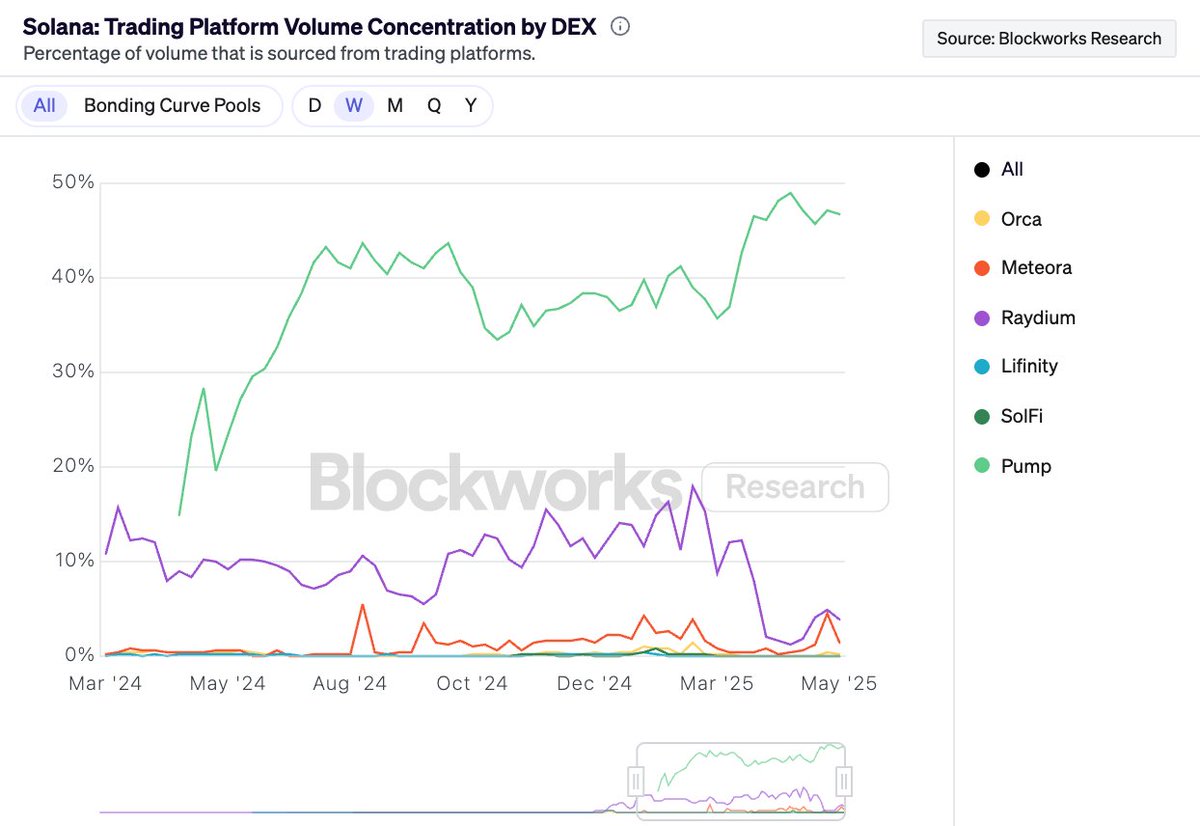Image resolution: width=1200 pixels, height=826 pixels.
Task: Select yearly Y interval
Action: pos(471,106)
